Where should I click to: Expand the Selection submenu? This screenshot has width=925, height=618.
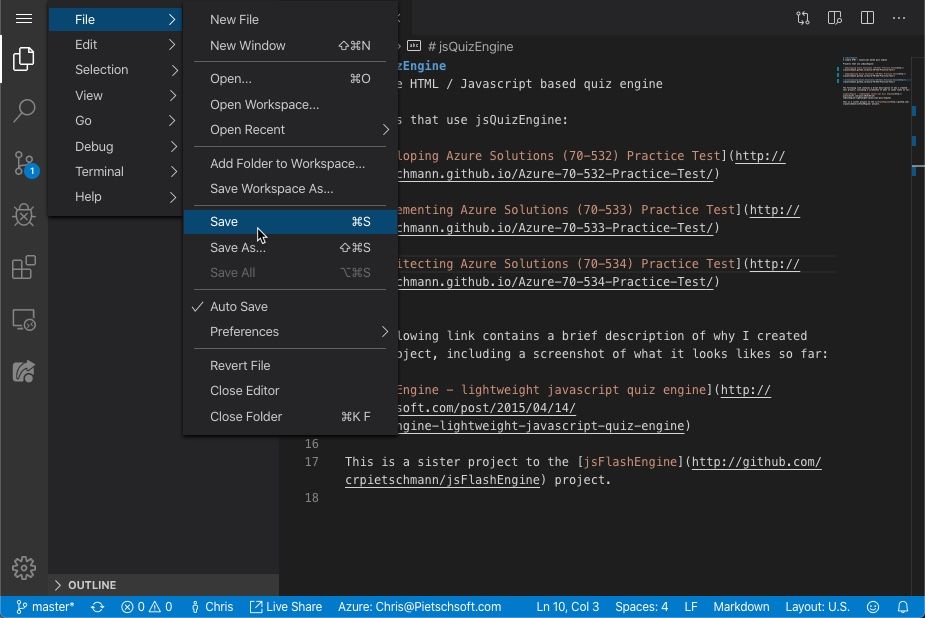116,70
